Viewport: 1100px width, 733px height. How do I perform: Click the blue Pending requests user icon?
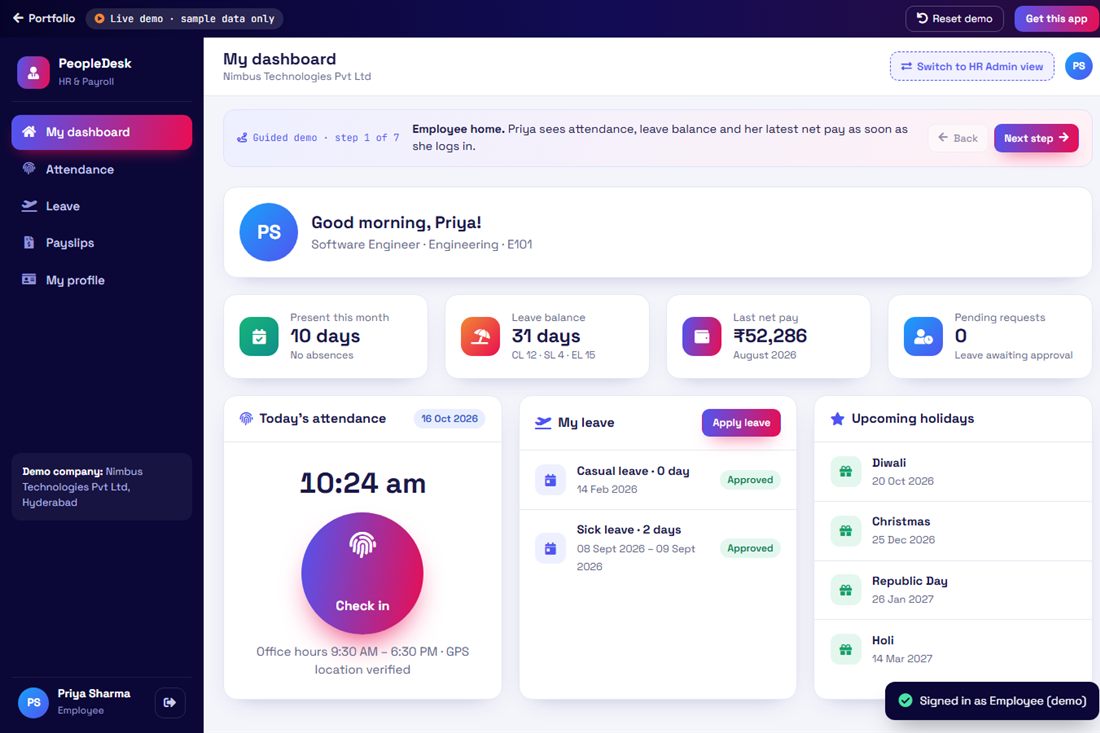coord(923,337)
